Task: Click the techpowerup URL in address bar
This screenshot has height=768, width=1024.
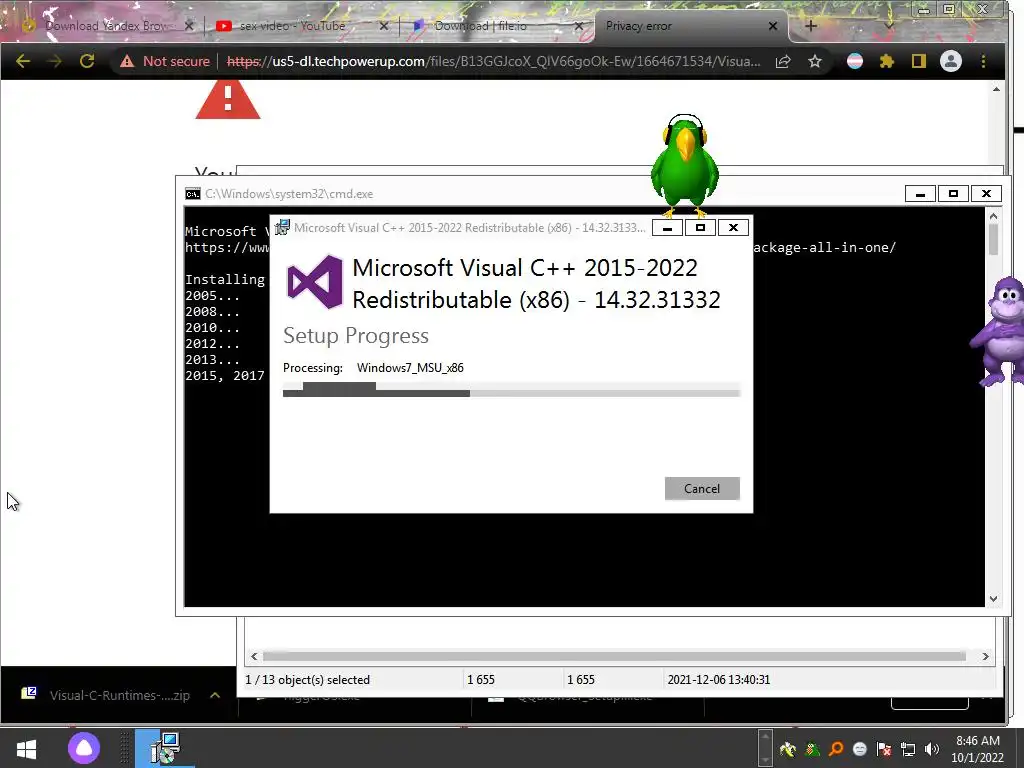Action: [493, 61]
